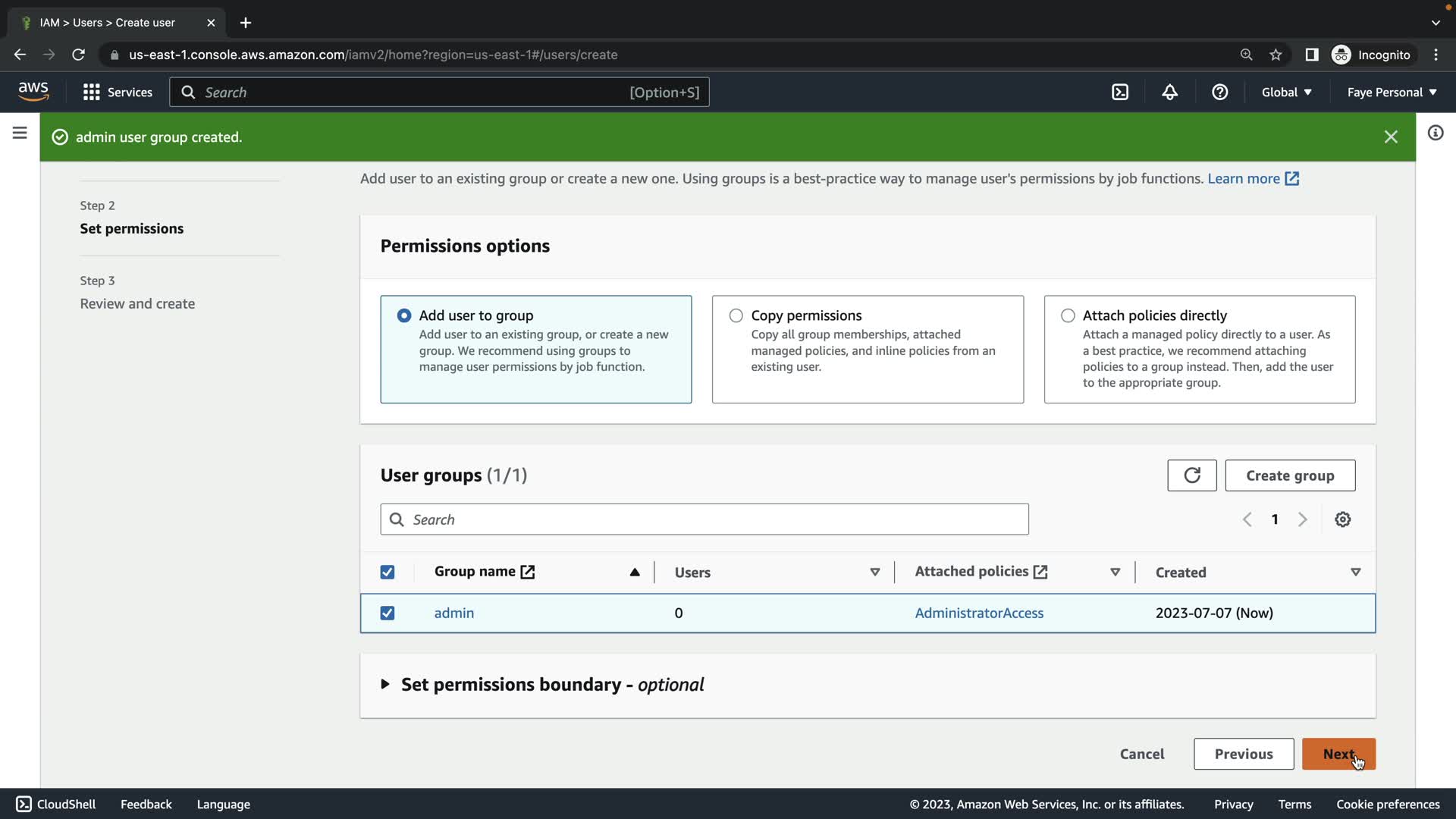Image resolution: width=1456 pixels, height=819 pixels.
Task: Open the AWS support help icon
Action: [x=1219, y=92]
